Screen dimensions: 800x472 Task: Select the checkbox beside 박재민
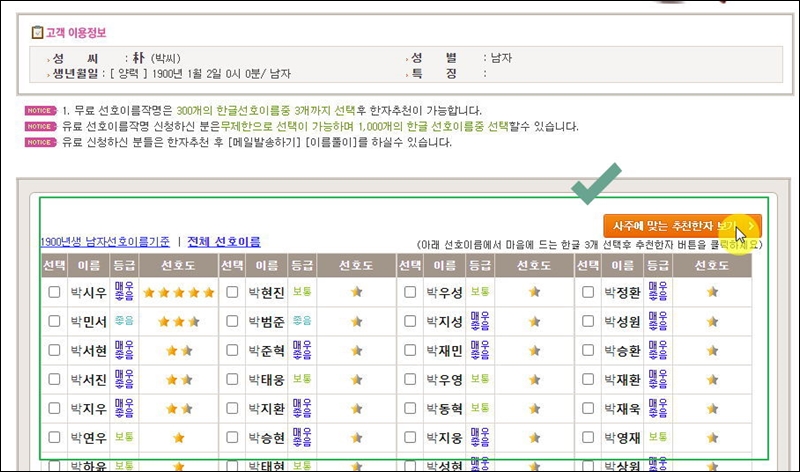coord(410,350)
